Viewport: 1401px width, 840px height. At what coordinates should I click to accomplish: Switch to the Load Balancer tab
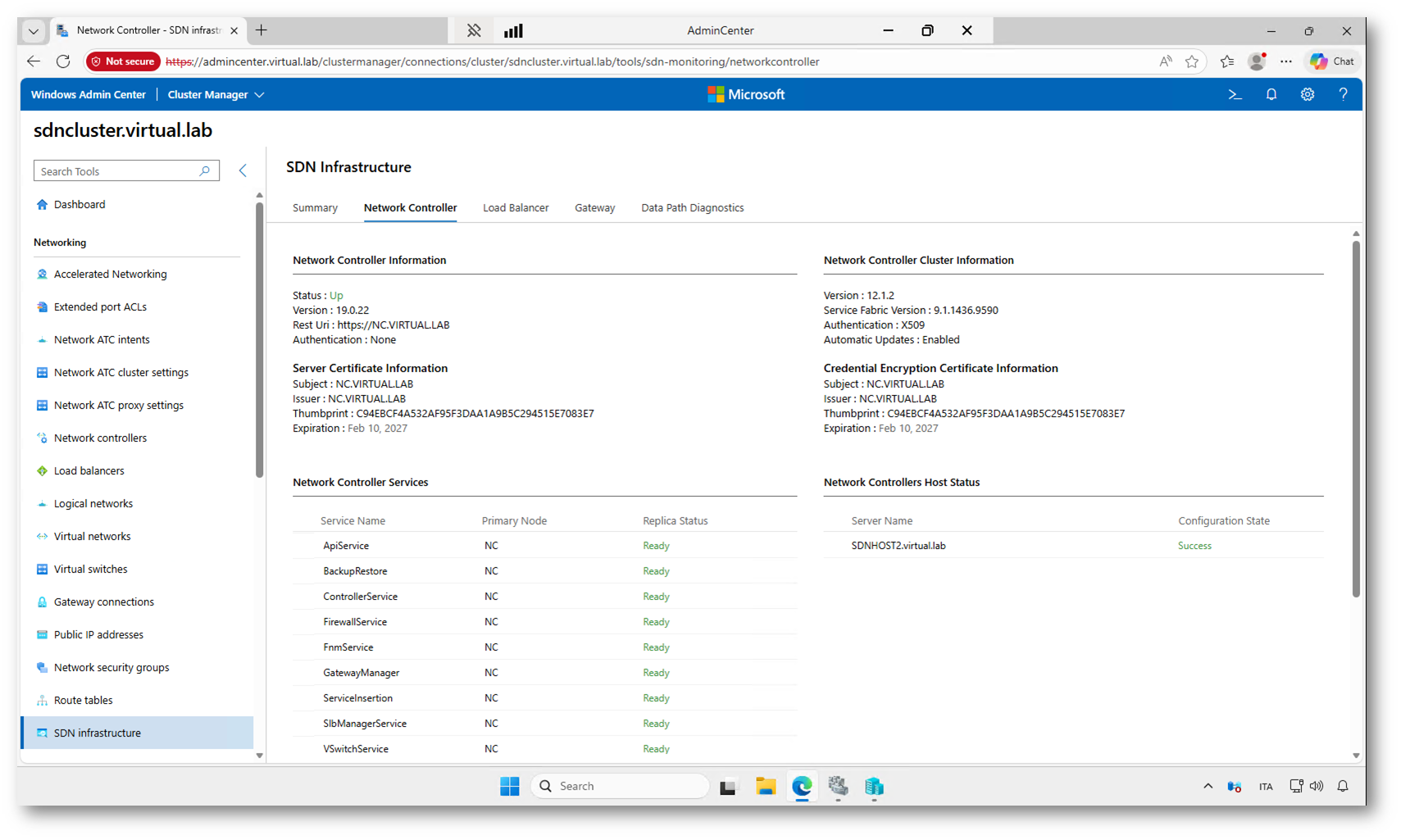pos(516,208)
